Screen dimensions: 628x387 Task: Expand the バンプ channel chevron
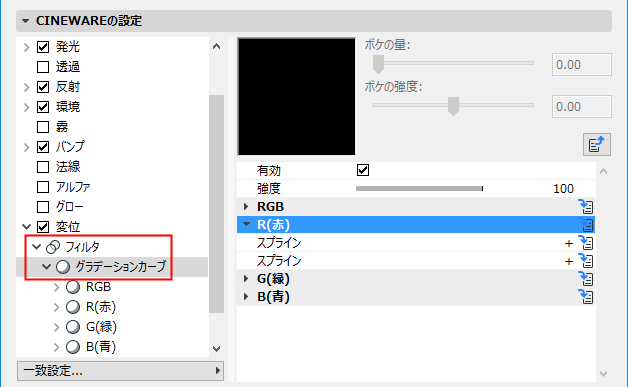pyautogui.click(x=26, y=147)
